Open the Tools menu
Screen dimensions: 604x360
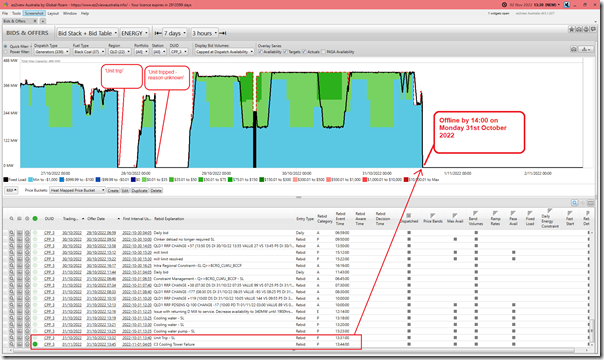(16, 13)
